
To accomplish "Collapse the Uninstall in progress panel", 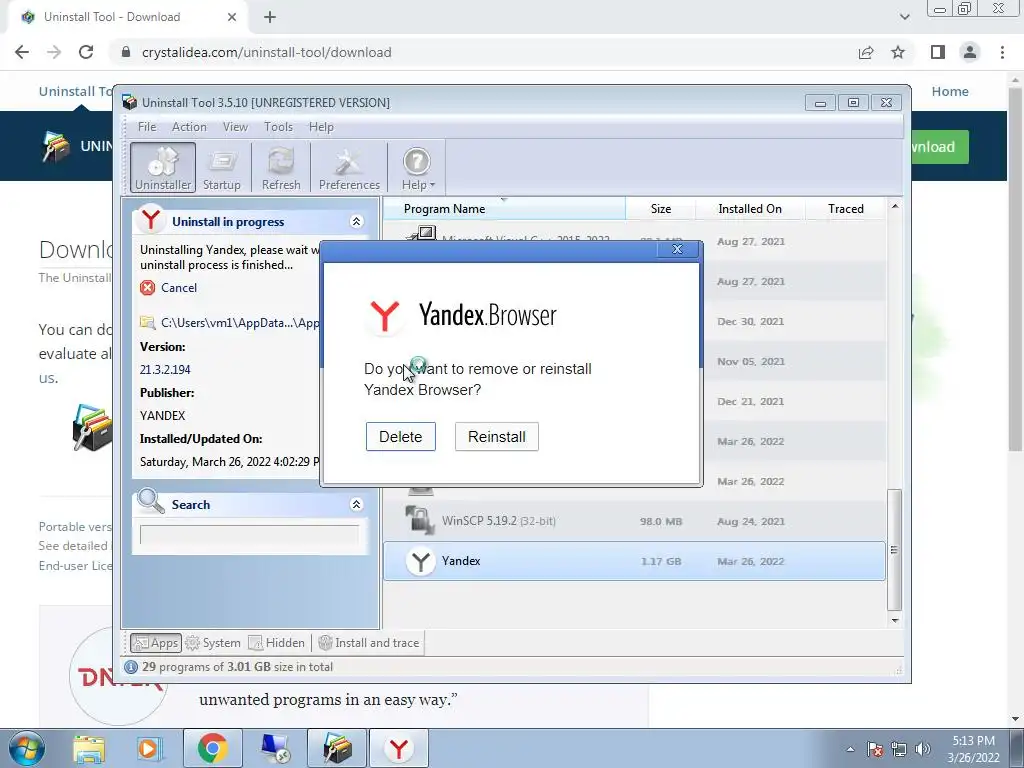I will [x=356, y=221].
